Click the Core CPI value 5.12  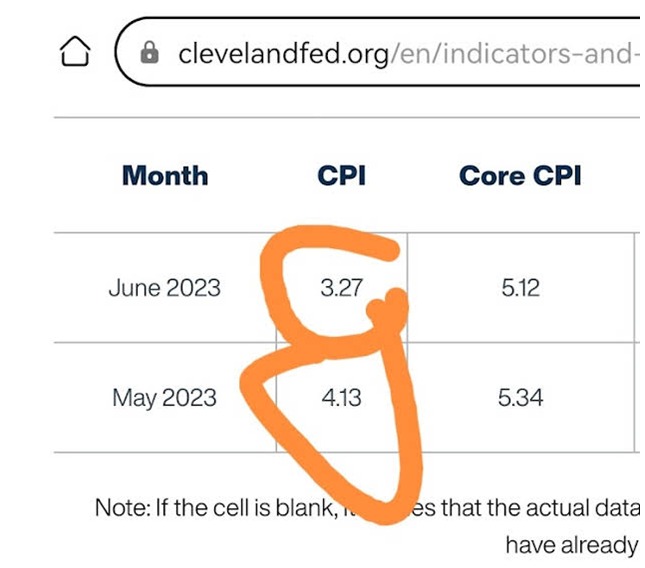click(x=520, y=287)
